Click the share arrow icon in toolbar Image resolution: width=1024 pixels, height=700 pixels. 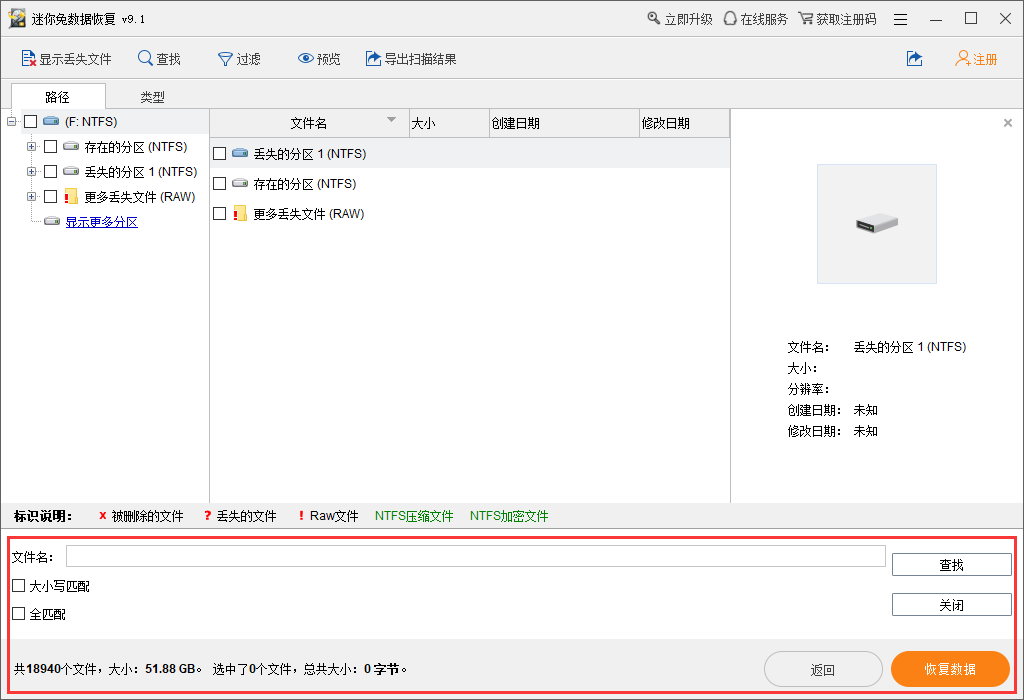[x=914, y=59]
